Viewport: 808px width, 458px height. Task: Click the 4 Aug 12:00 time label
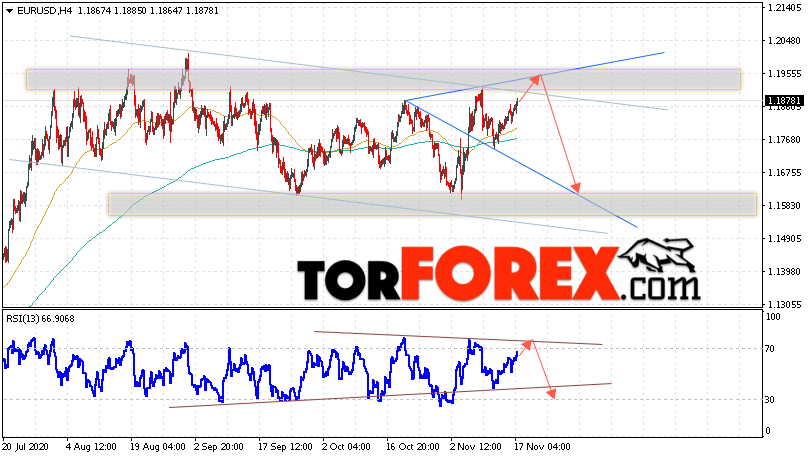[91, 447]
